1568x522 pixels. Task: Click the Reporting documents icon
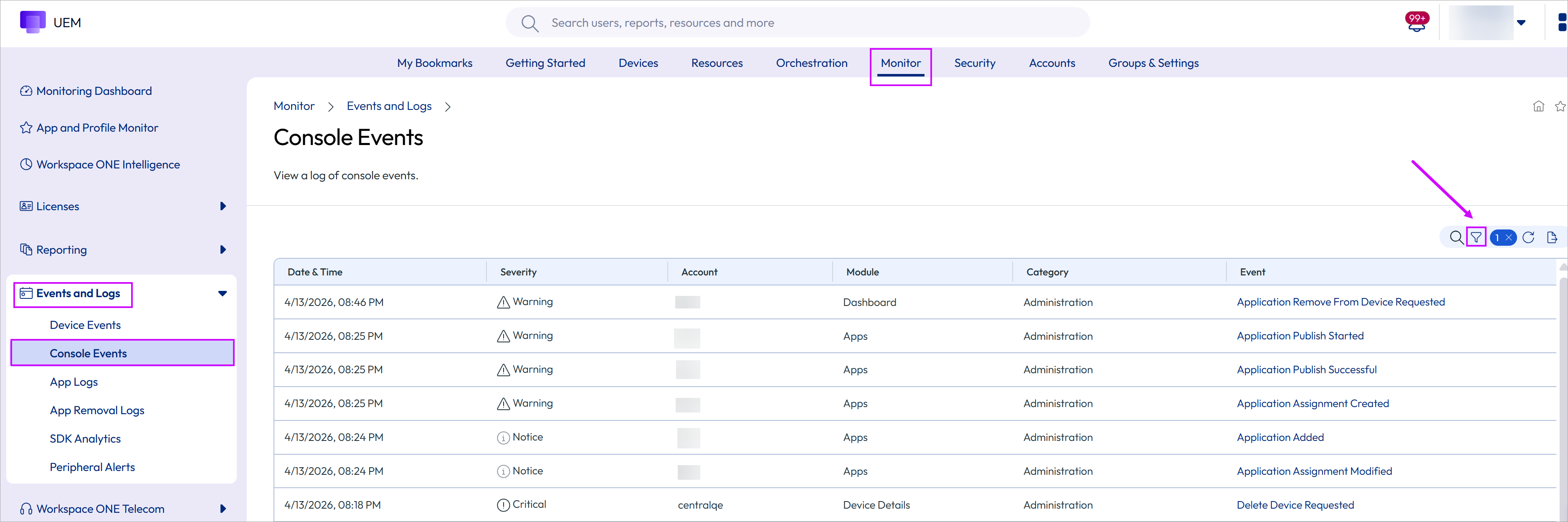click(x=26, y=250)
